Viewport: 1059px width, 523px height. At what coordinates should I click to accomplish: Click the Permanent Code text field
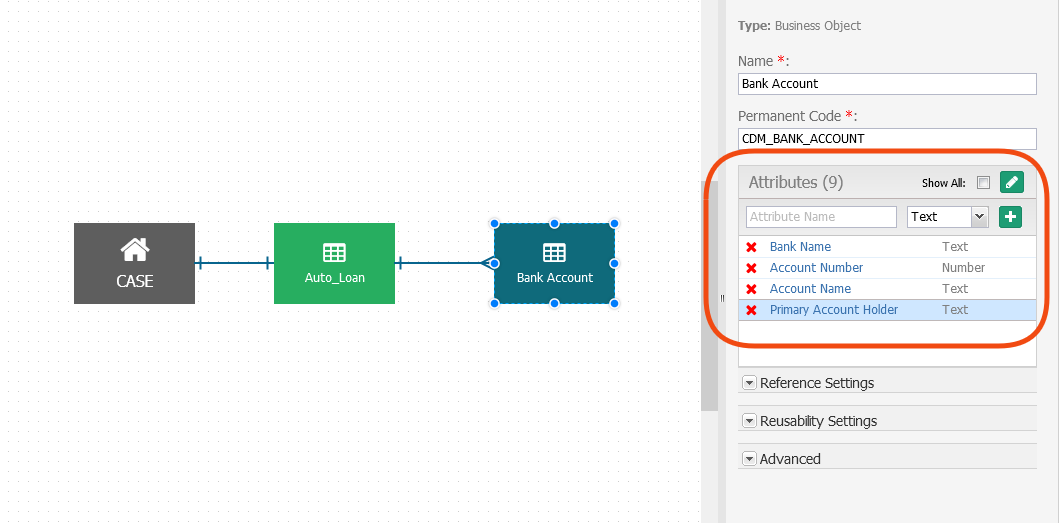click(x=887, y=139)
